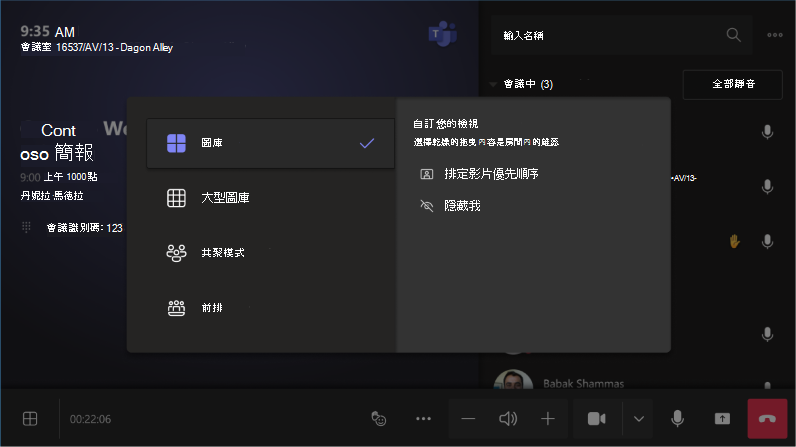Click the 會議室 16537/AV/13 - Dagon Alley label

coord(97,48)
